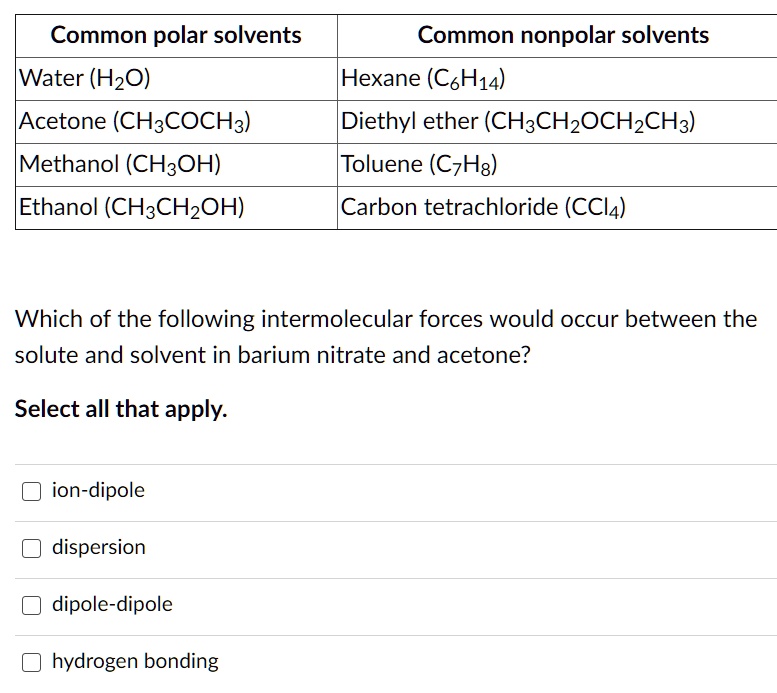Click the "dispersion" answer label text
Screen dimensions: 777x693
[99, 547]
